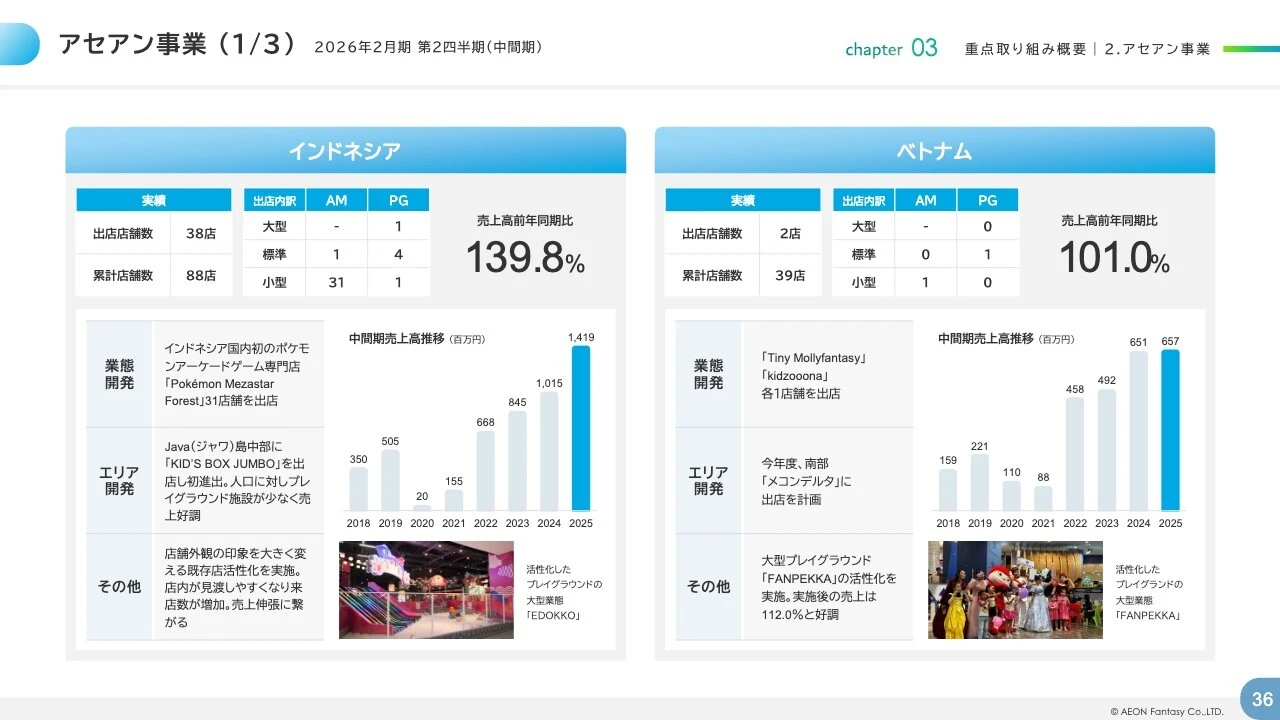Viewport: 1280px width, 720px height.
Task: Expand the 業態開発 section for Indonesia
Action: pyautogui.click(x=119, y=373)
